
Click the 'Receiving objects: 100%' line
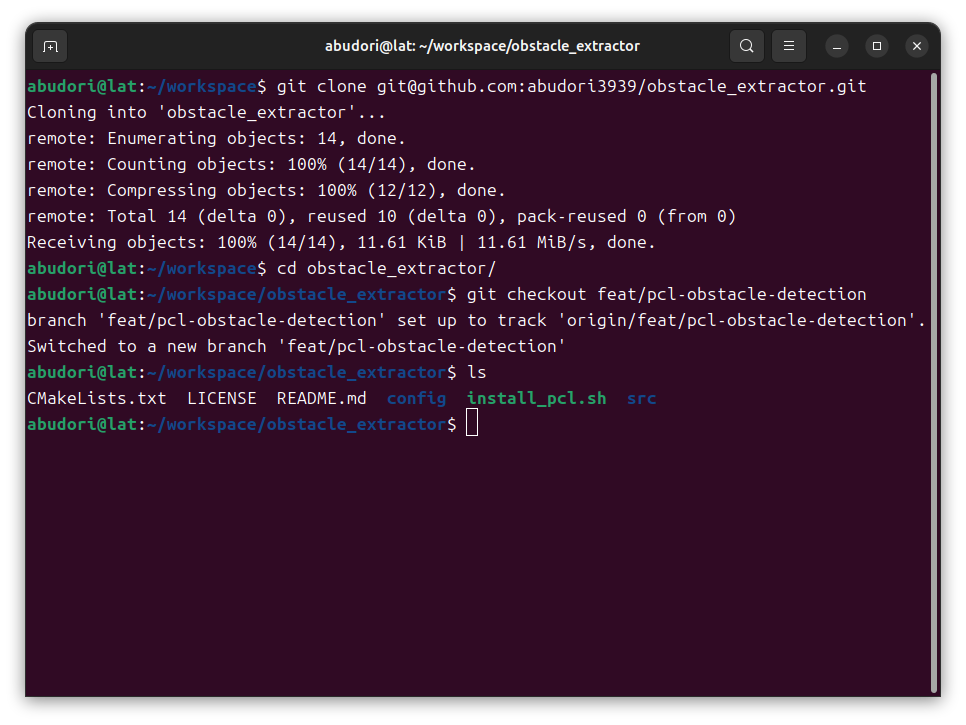341,243
